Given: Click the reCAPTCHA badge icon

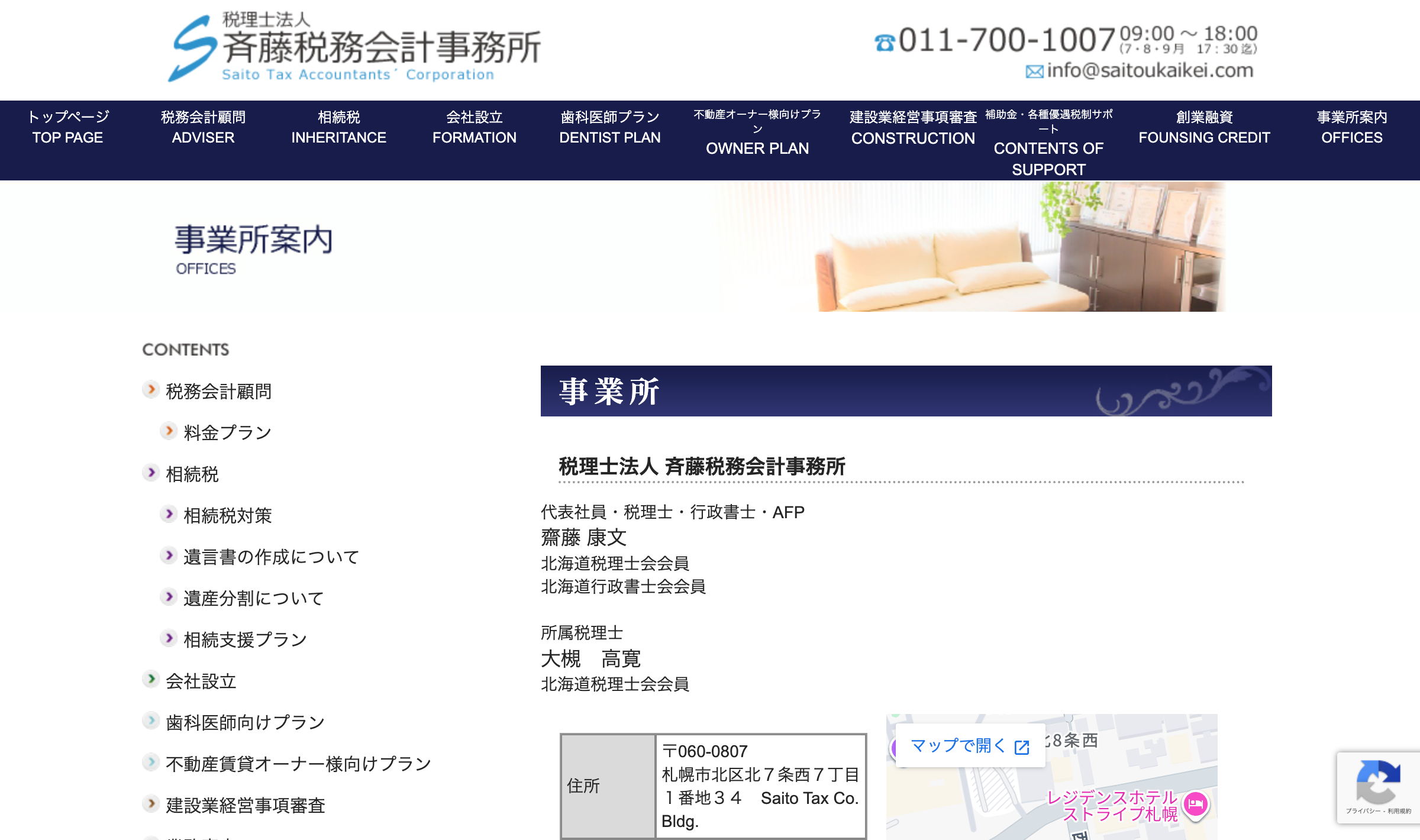Looking at the screenshot, I should [x=1378, y=781].
